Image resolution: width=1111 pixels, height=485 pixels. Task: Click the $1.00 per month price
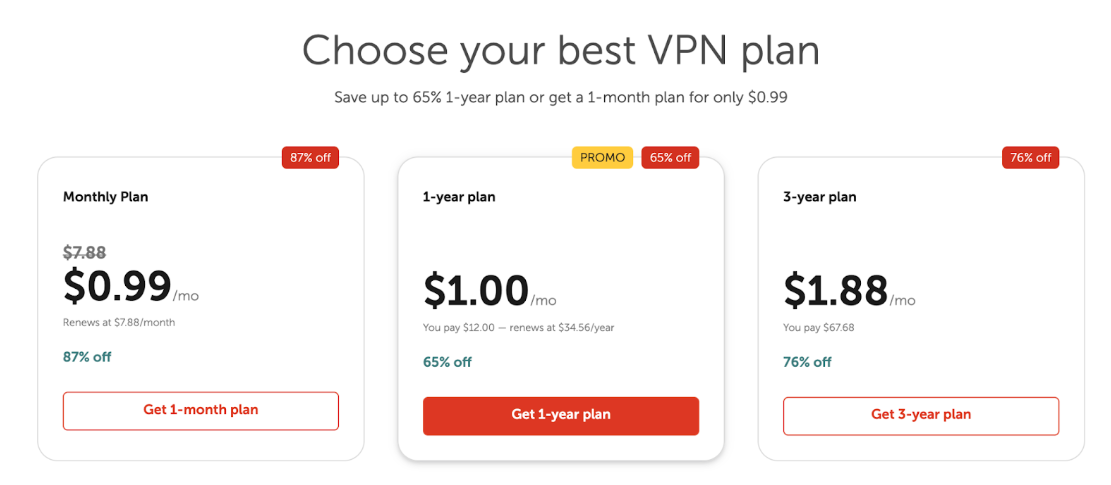[x=476, y=291]
